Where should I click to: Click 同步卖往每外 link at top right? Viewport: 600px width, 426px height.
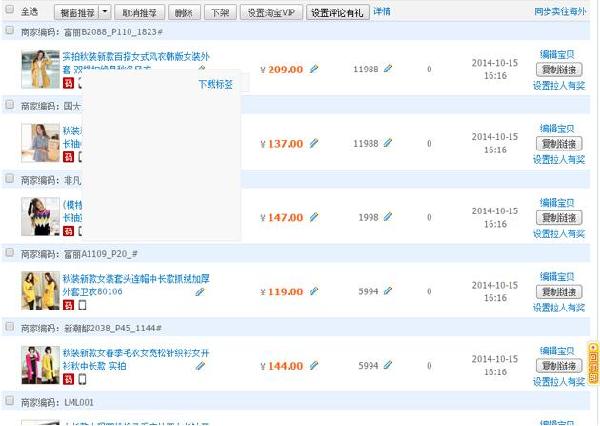(x=560, y=12)
